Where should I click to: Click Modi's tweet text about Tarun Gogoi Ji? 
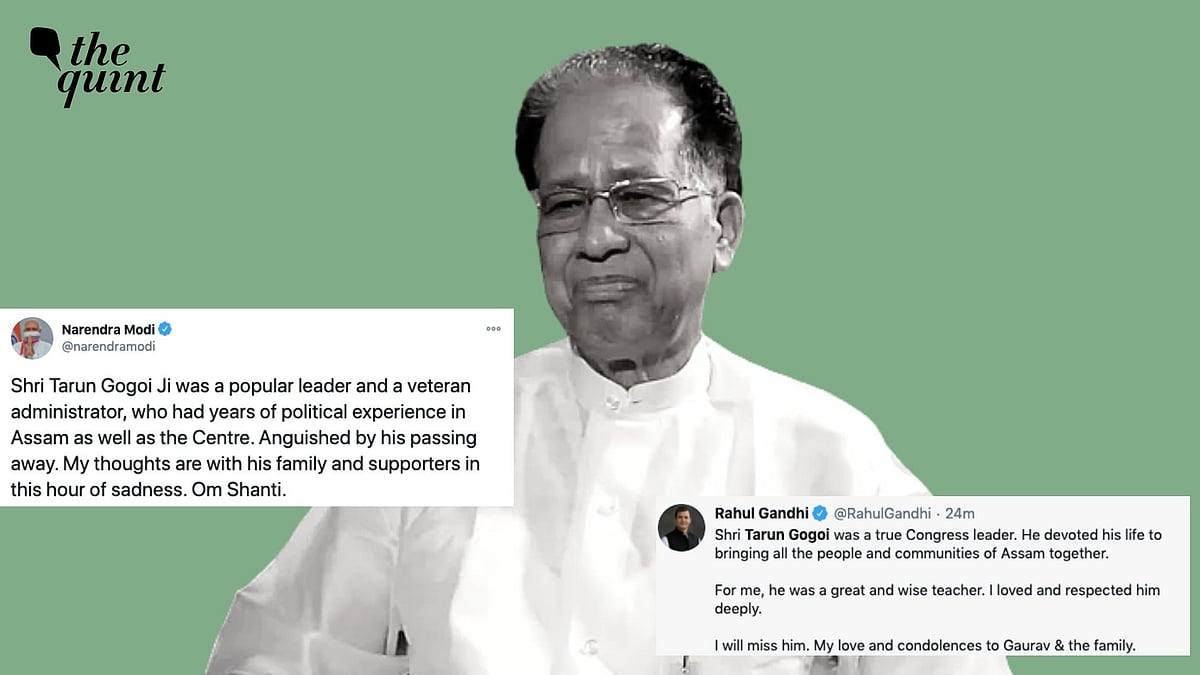click(245, 438)
